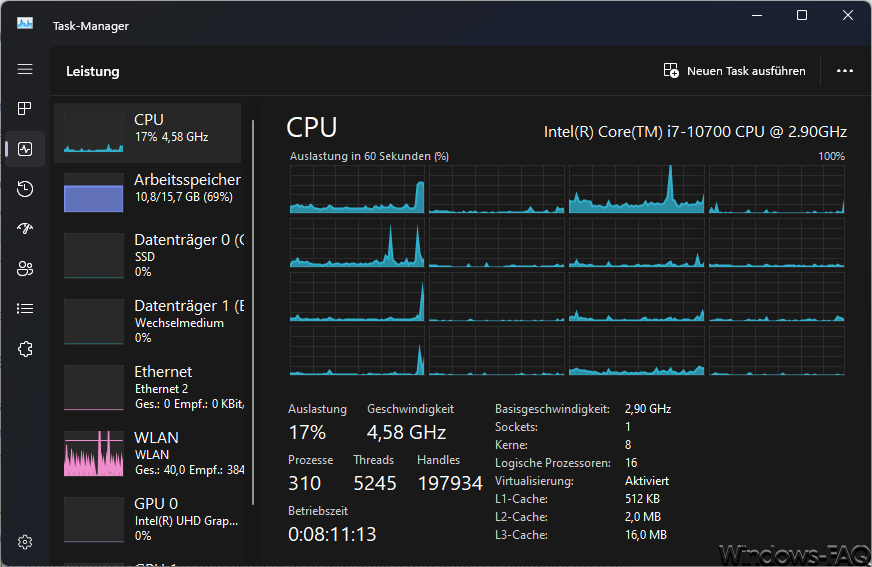872x567 pixels.
Task: Click the Threads count 5245
Action: (375, 483)
